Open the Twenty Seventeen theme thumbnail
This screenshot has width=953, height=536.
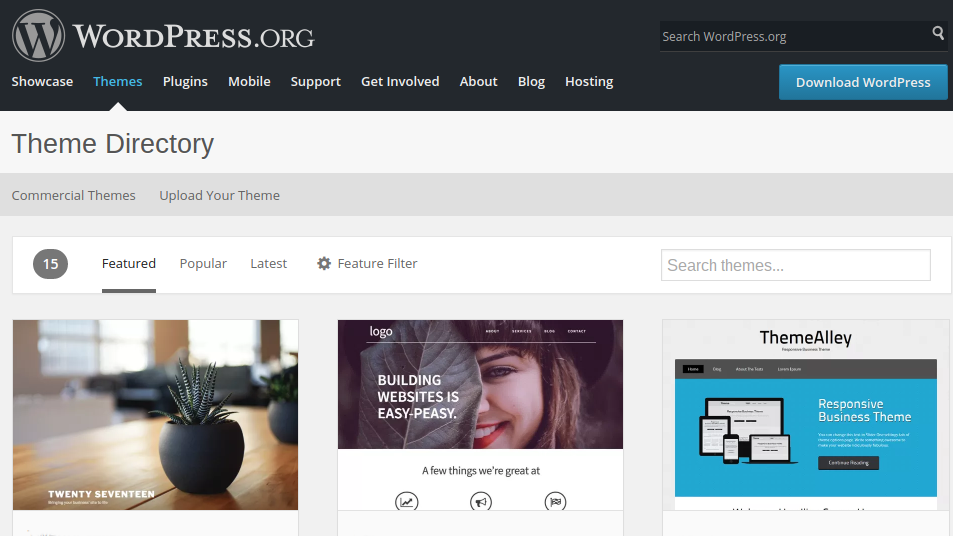pyautogui.click(x=156, y=415)
